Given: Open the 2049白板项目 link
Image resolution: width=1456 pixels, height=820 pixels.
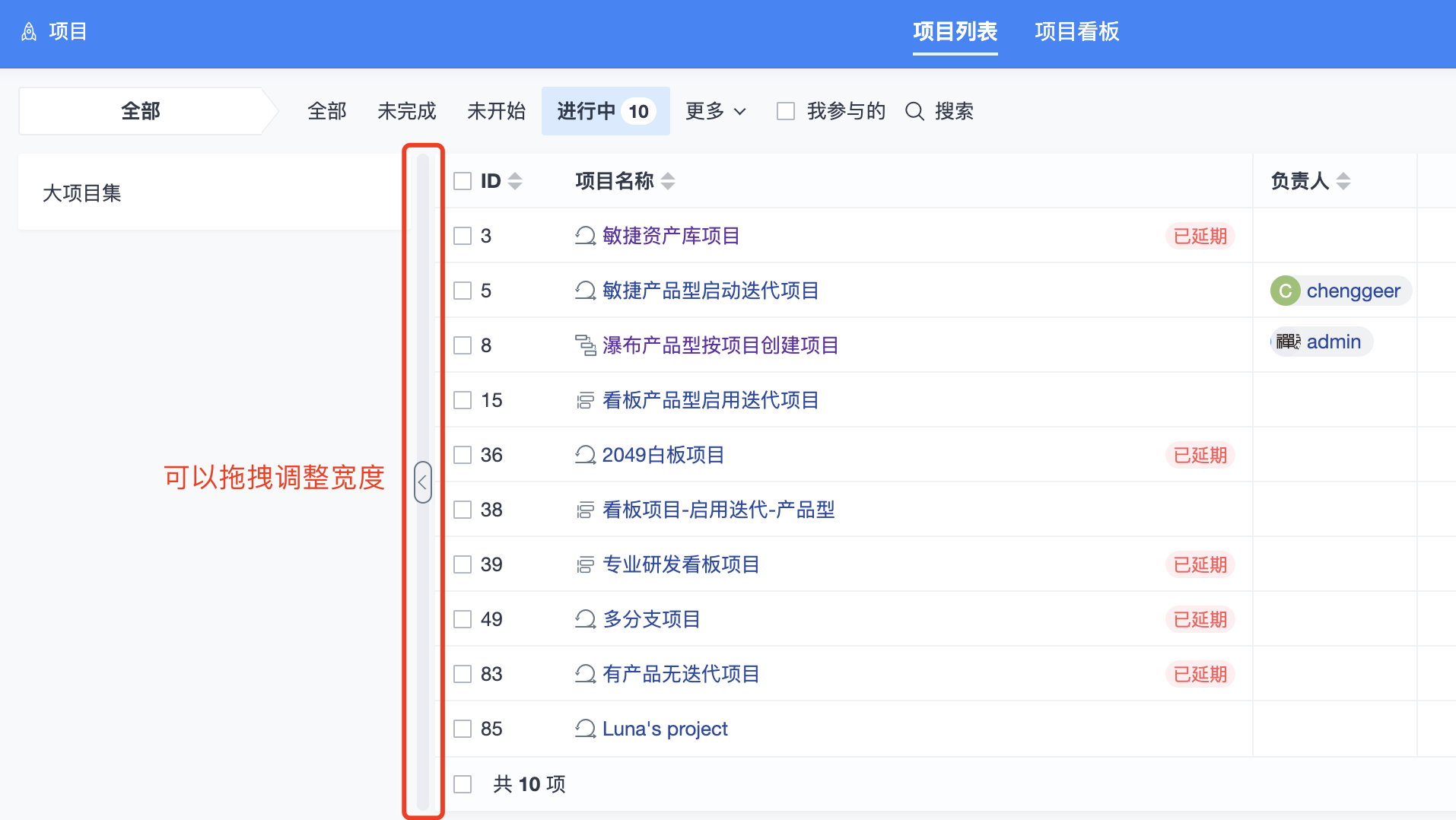Looking at the screenshot, I should click(663, 455).
